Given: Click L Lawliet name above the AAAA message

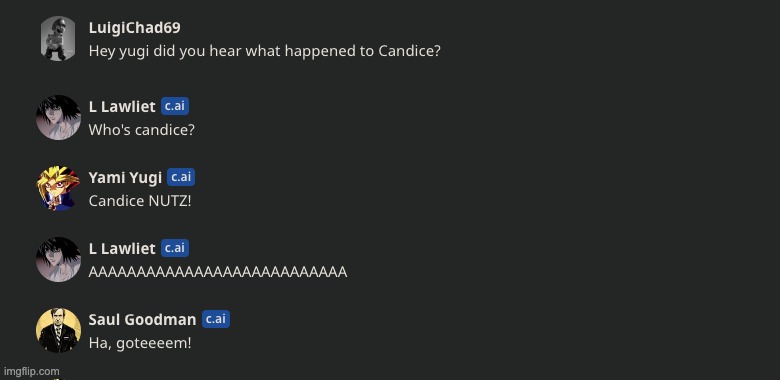Looking at the screenshot, I should click(x=122, y=249).
